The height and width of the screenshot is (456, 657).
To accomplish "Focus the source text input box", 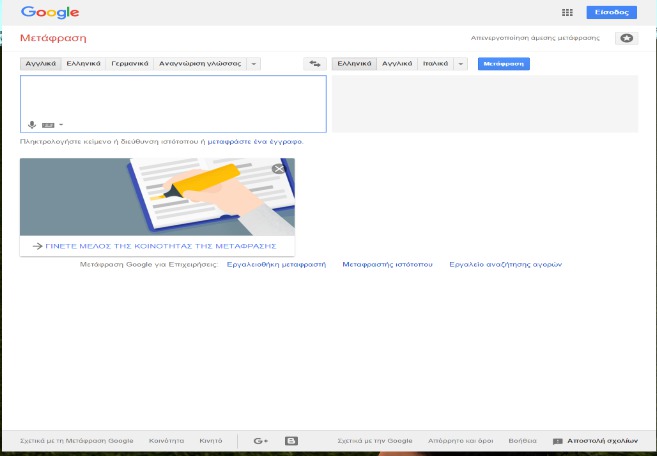I will click(173, 104).
